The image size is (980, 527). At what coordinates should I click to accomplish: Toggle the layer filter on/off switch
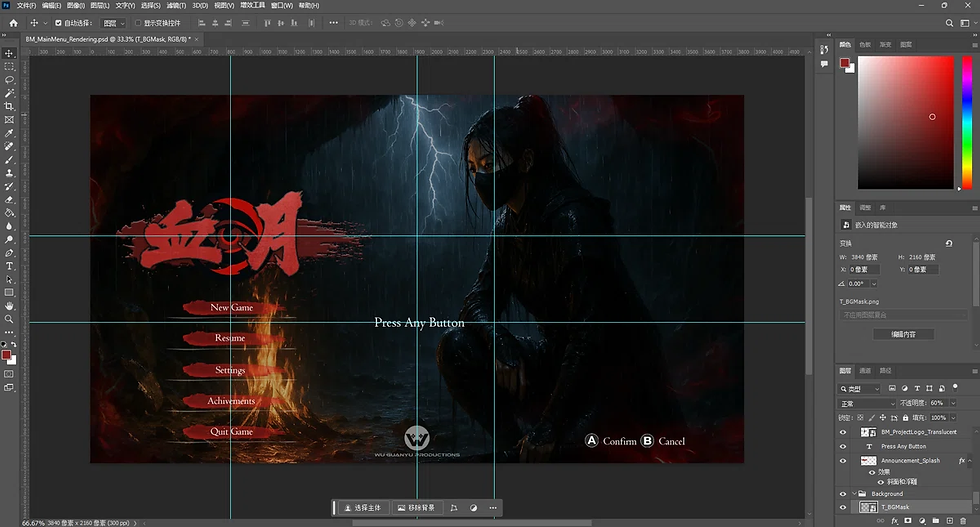pos(955,388)
